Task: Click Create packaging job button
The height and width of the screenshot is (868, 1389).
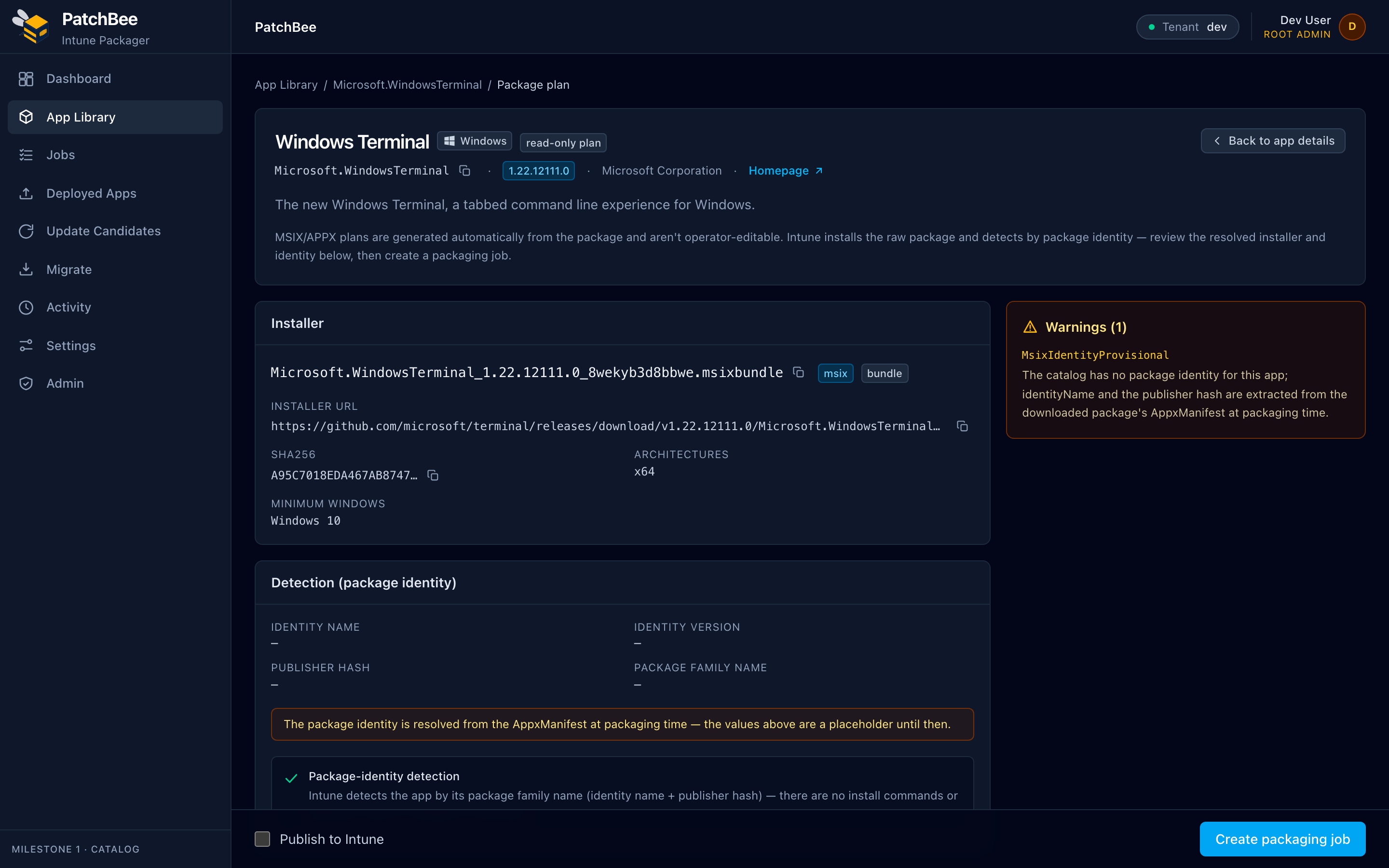Action: (1282, 839)
